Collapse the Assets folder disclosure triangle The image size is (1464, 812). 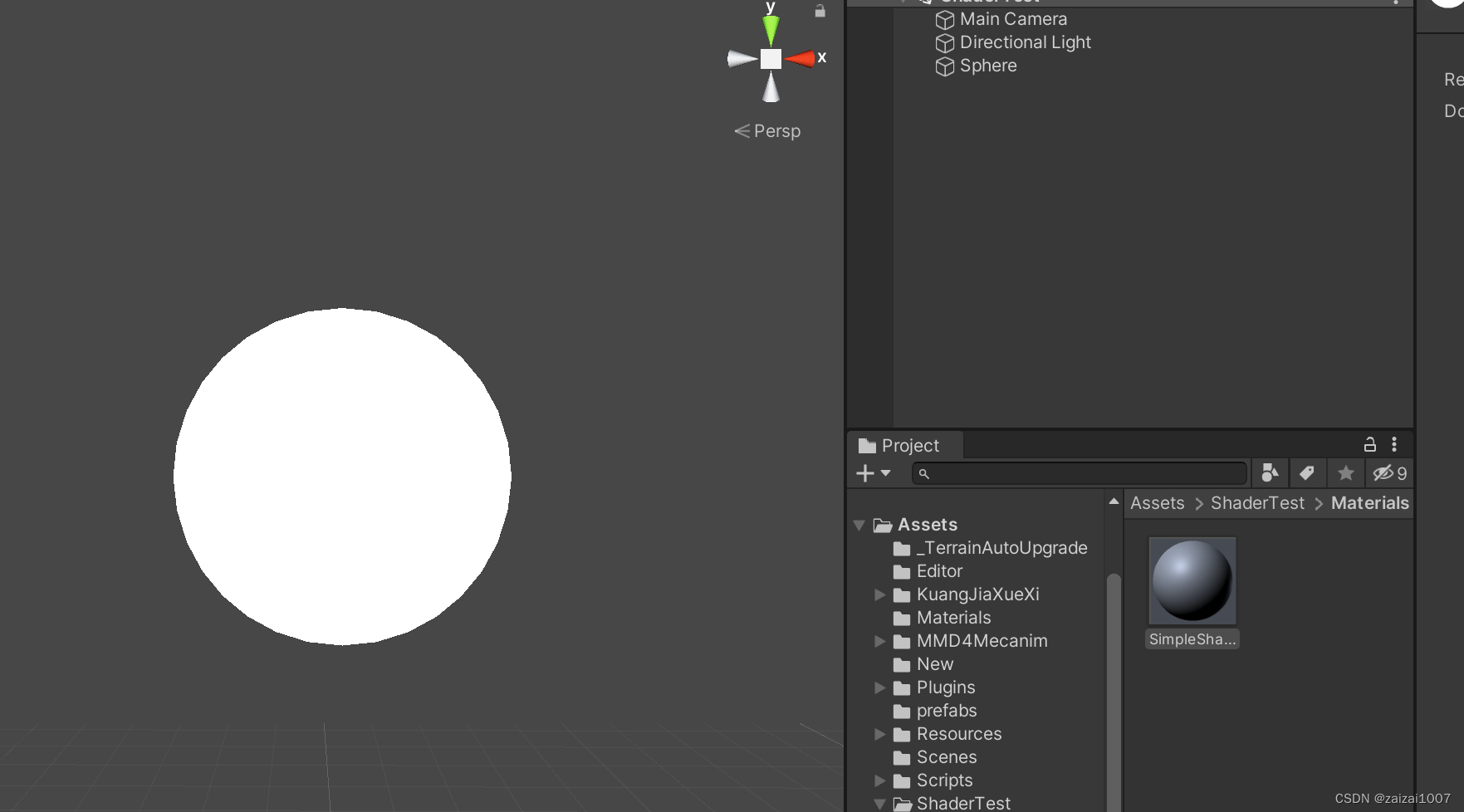click(x=859, y=525)
